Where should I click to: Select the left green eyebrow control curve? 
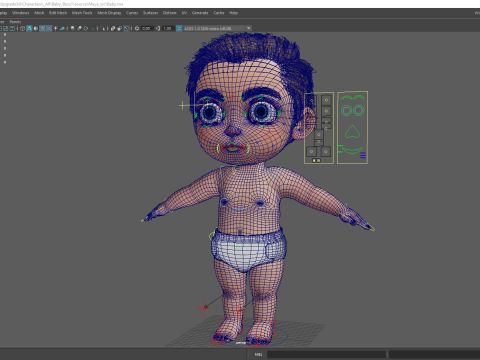coord(347,97)
